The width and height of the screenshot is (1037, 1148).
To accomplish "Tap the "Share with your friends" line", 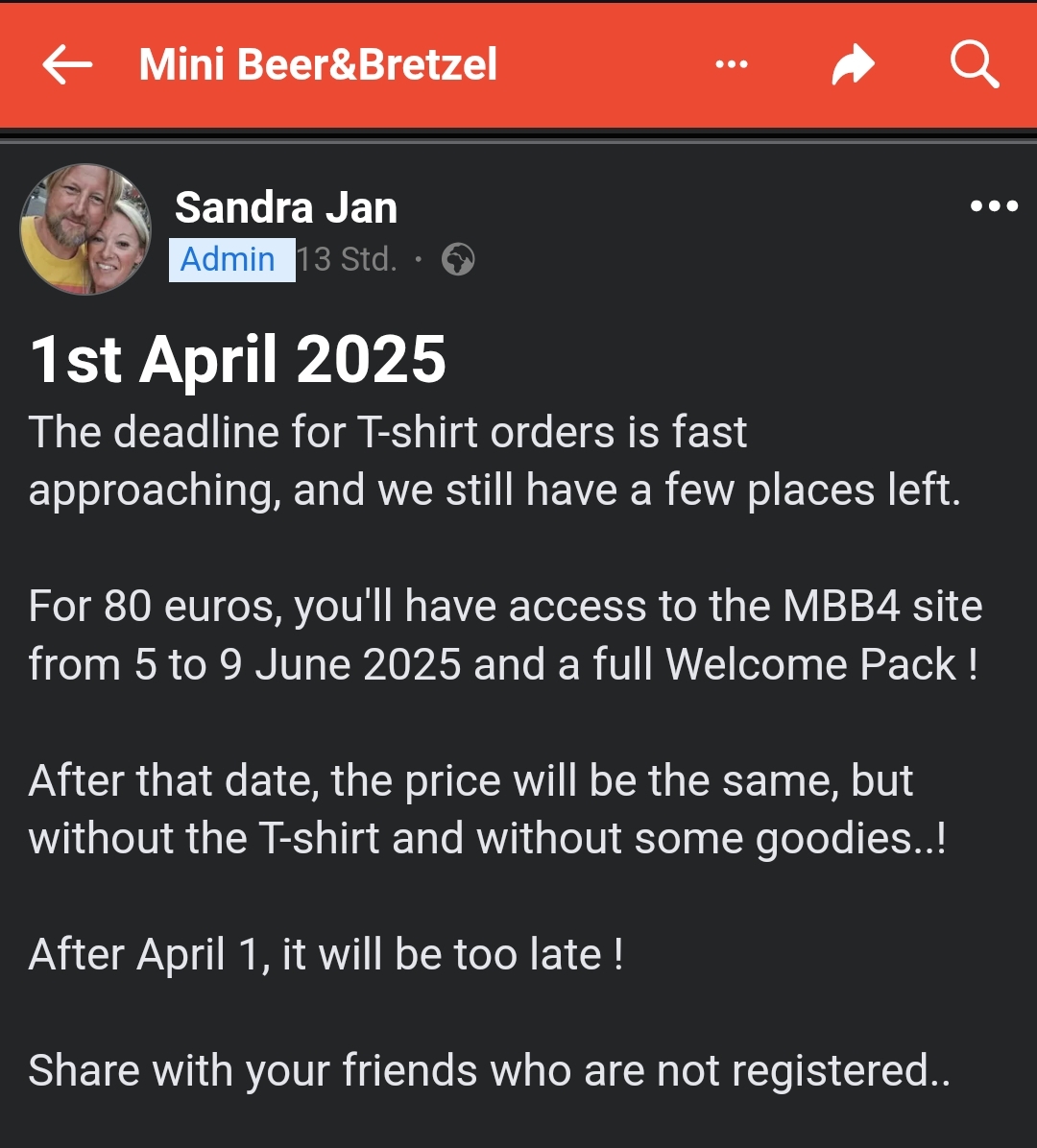I will click(490, 1070).
